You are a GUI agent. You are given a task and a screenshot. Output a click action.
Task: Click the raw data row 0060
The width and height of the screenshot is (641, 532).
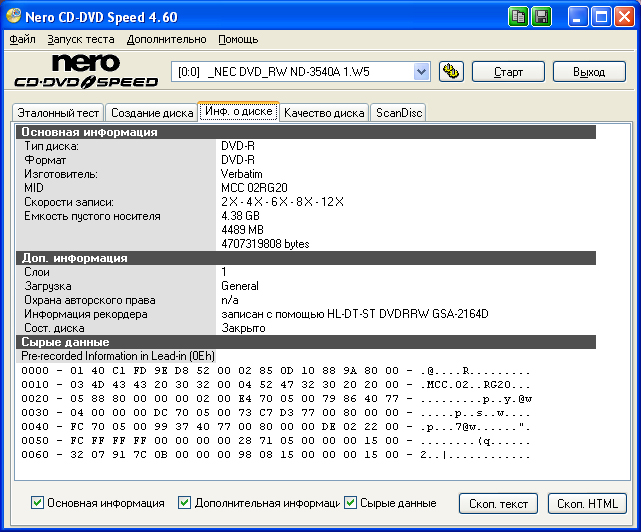point(276,455)
